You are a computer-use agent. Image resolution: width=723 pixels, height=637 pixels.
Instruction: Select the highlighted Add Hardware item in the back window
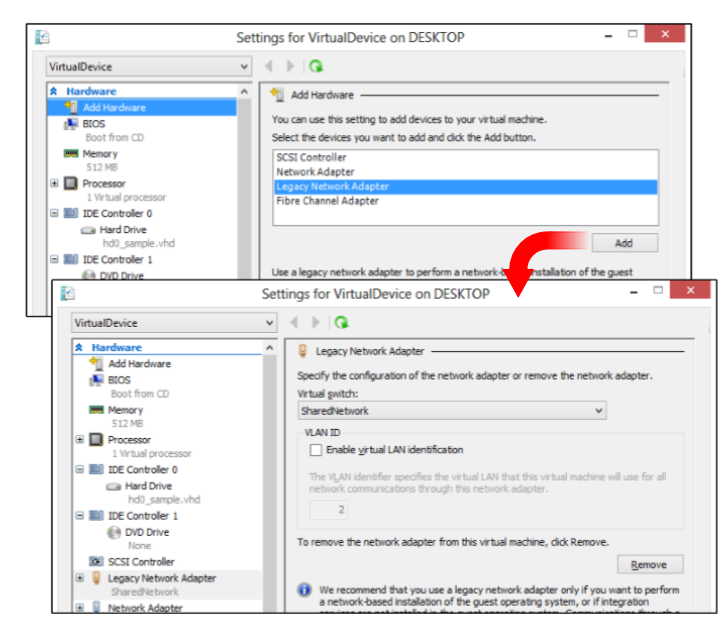[142, 107]
